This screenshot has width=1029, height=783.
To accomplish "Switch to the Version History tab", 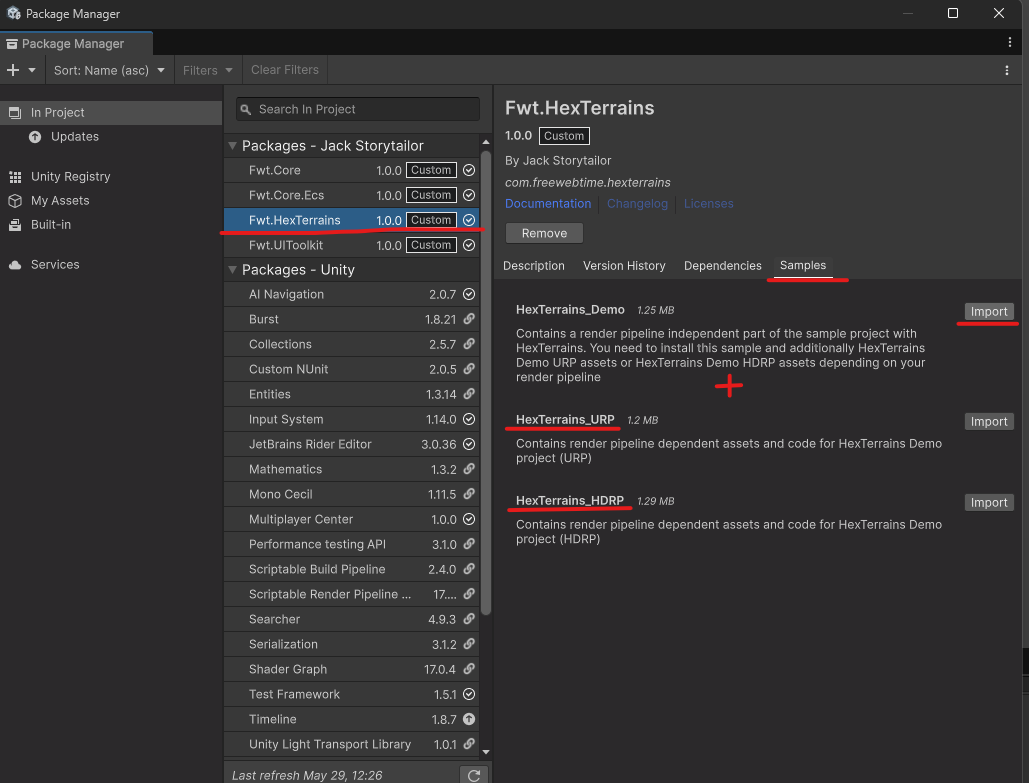I will 624,266.
